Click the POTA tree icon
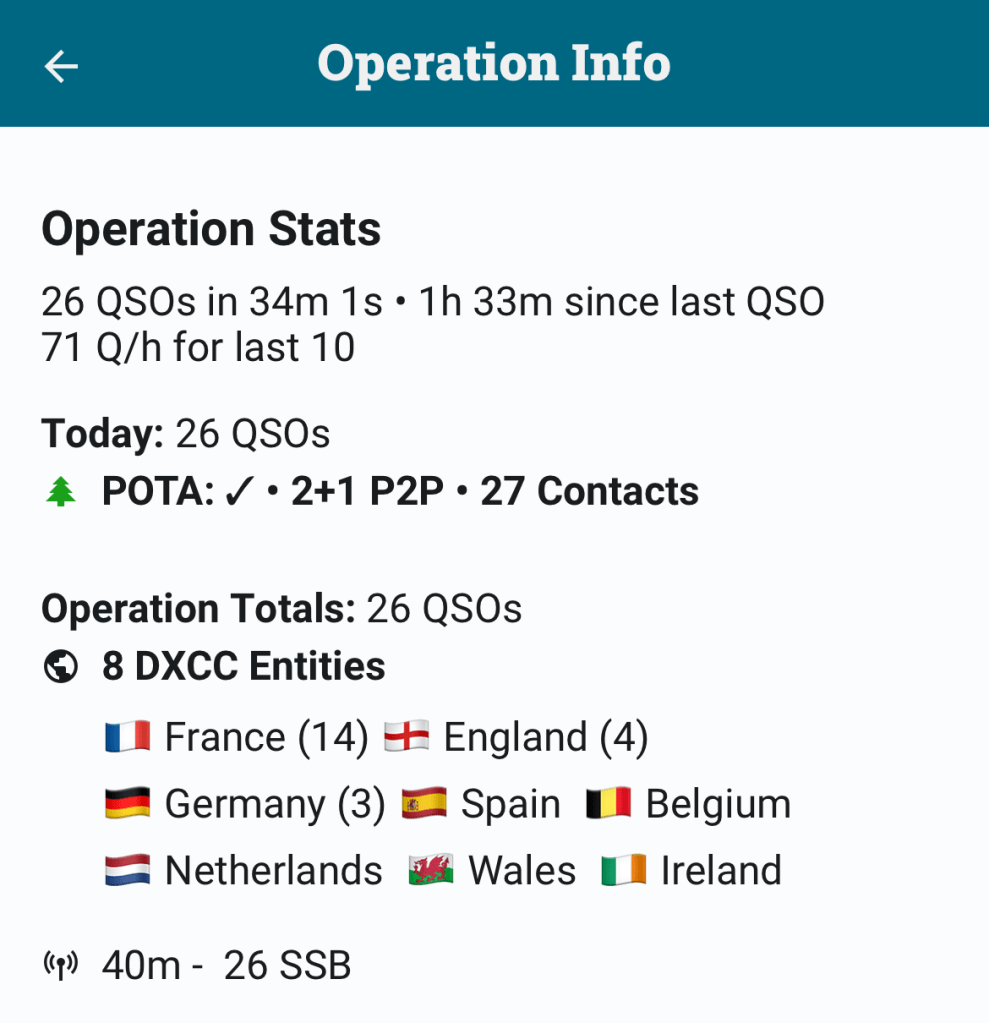The height and width of the screenshot is (1023, 989). 61,492
